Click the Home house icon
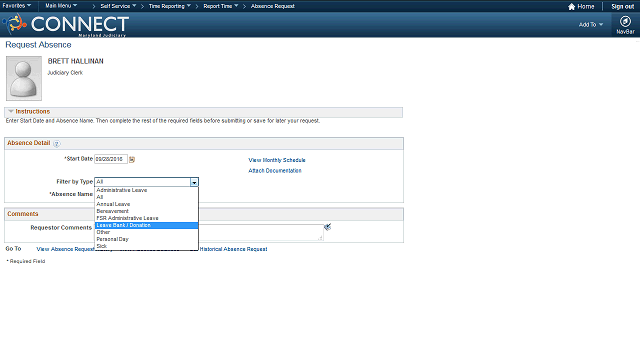 tap(571, 7)
